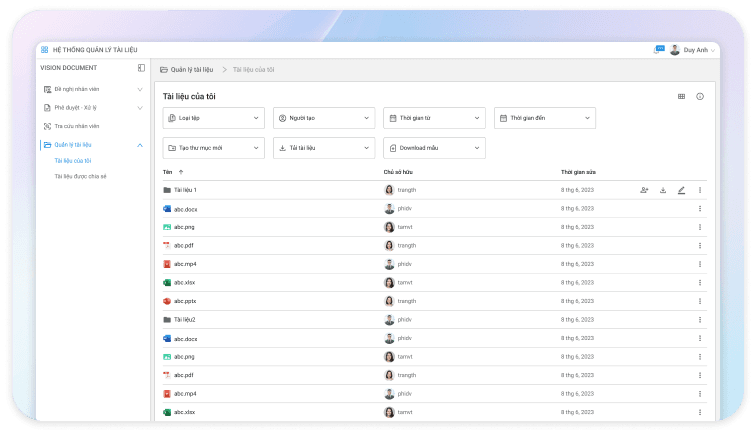Viewport: 756px width, 435px height.
Task: Open the Thời gian từ date picker
Action: point(433,118)
